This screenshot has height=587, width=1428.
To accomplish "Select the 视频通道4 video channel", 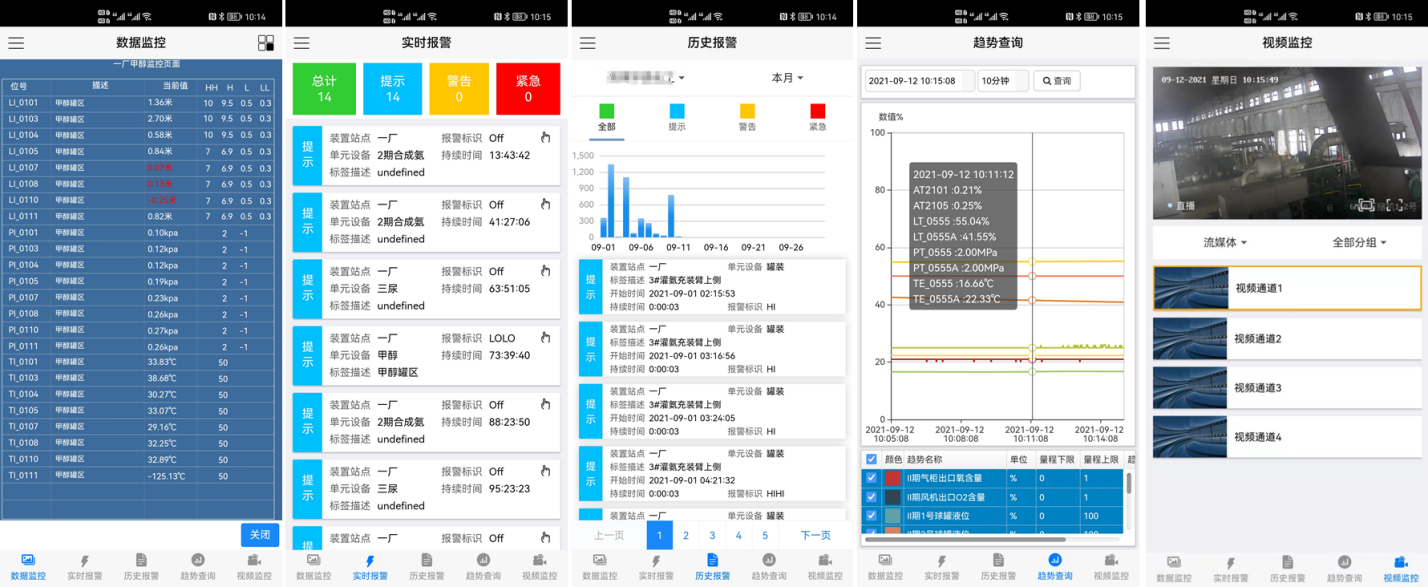I will coord(1287,437).
